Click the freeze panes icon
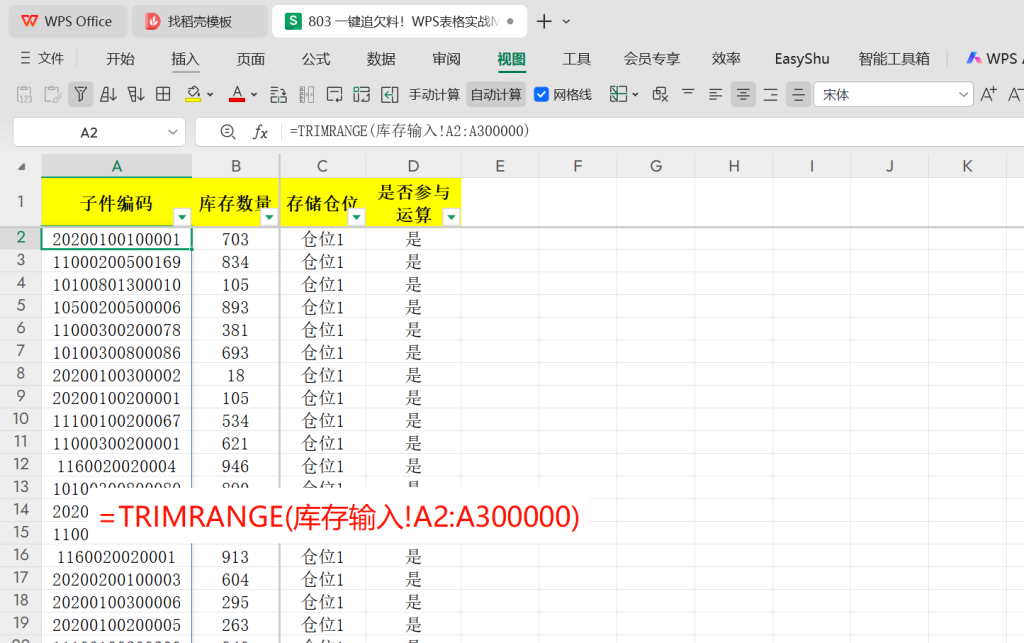1024x643 pixels. tap(618, 95)
